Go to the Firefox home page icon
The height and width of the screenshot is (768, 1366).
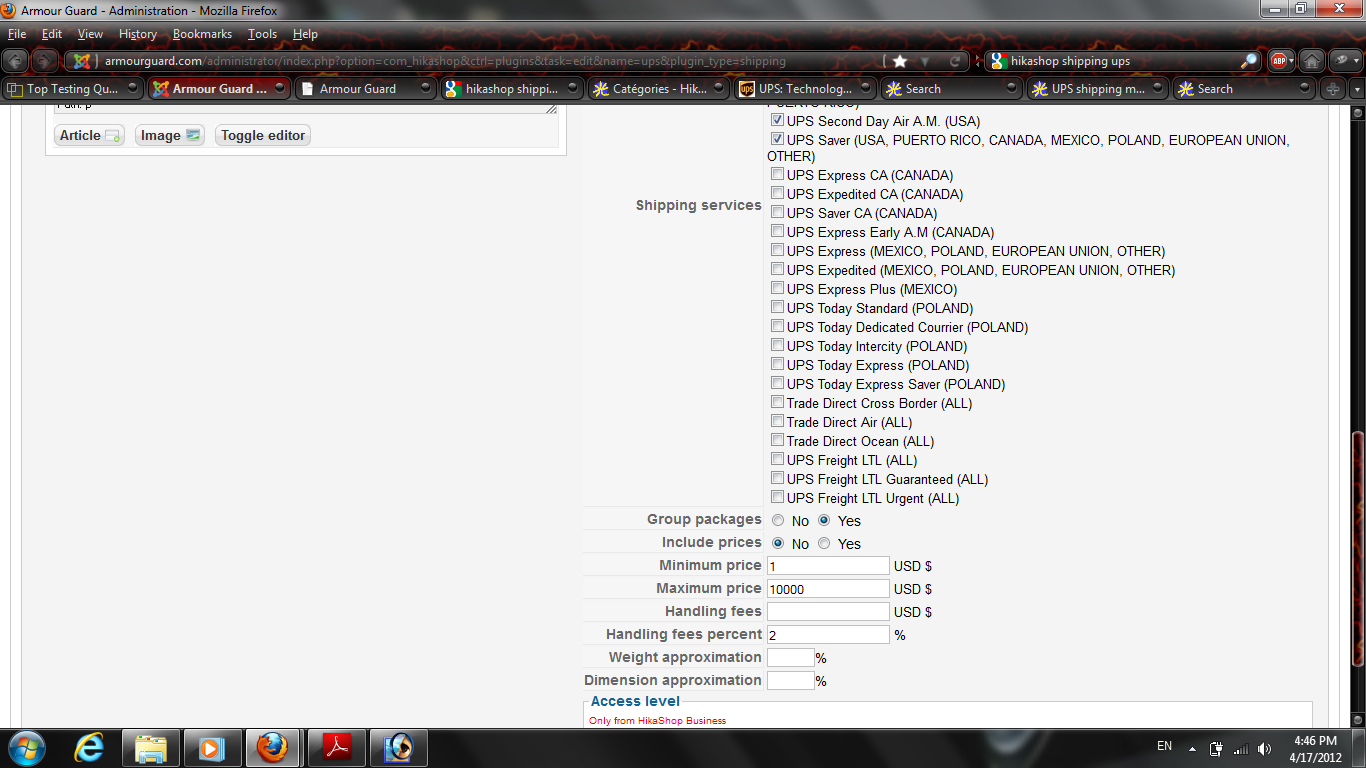(x=1312, y=61)
